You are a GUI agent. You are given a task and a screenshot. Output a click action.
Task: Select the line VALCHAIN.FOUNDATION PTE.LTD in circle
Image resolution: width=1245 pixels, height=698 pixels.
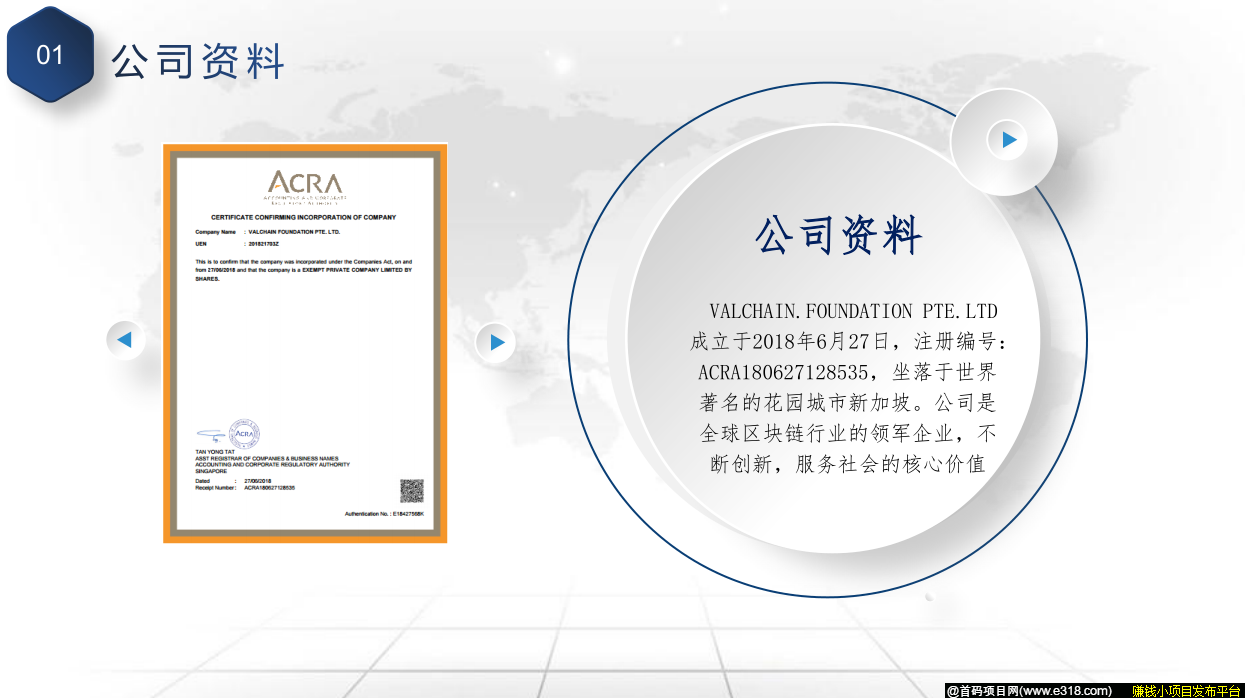853,311
